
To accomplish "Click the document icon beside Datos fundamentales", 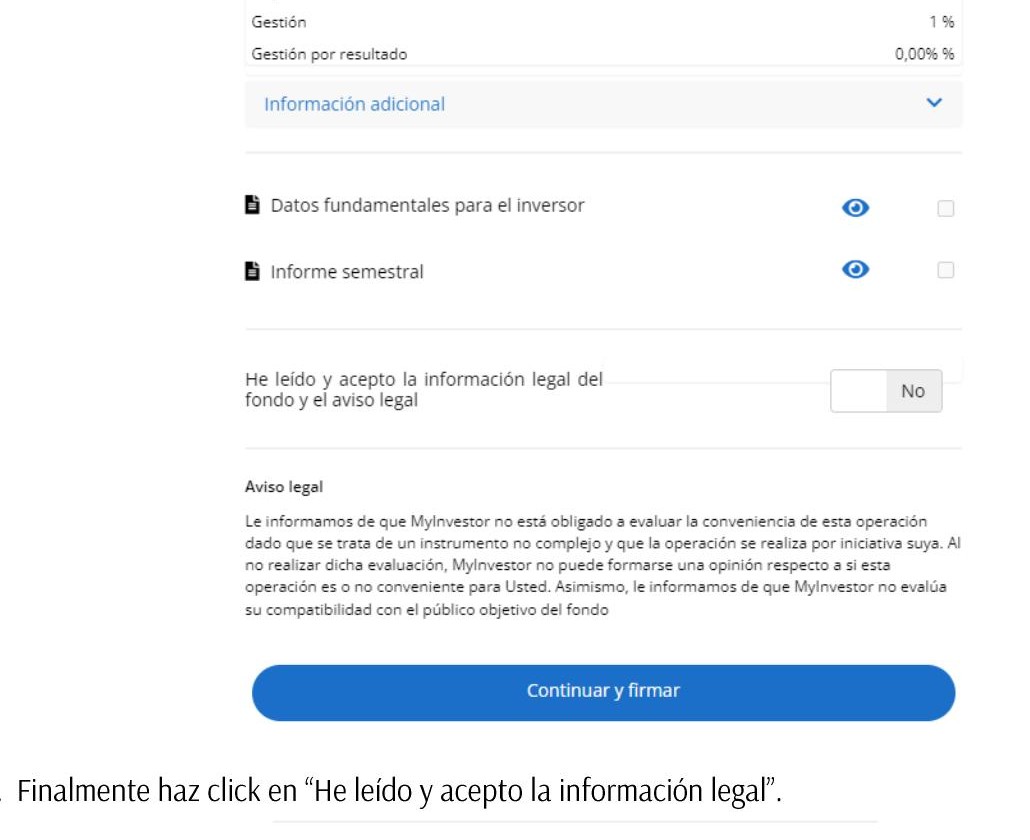I will point(252,206).
